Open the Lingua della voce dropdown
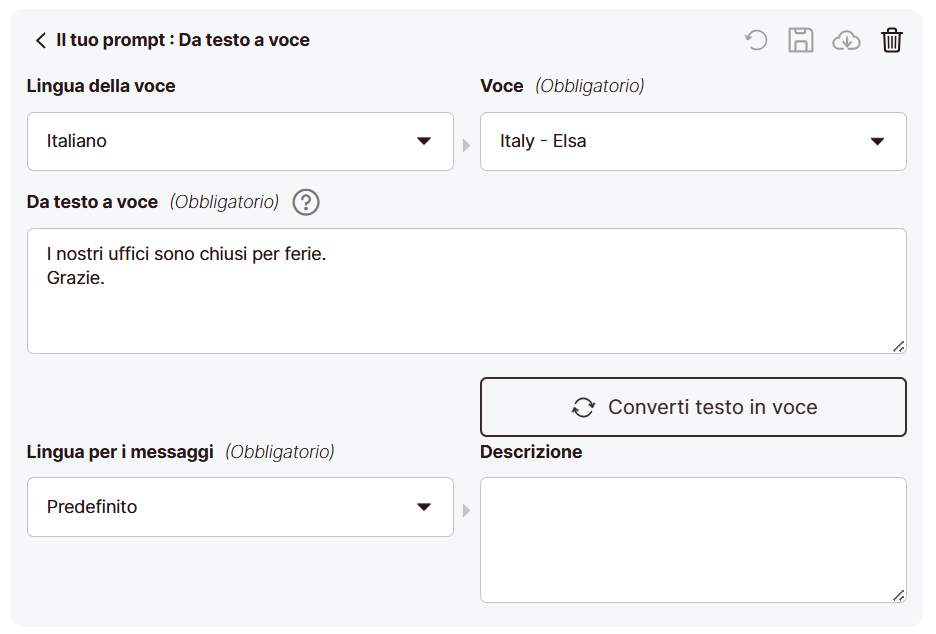The width and height of the screenshot is (936, 634). click(x=240, y=141)
